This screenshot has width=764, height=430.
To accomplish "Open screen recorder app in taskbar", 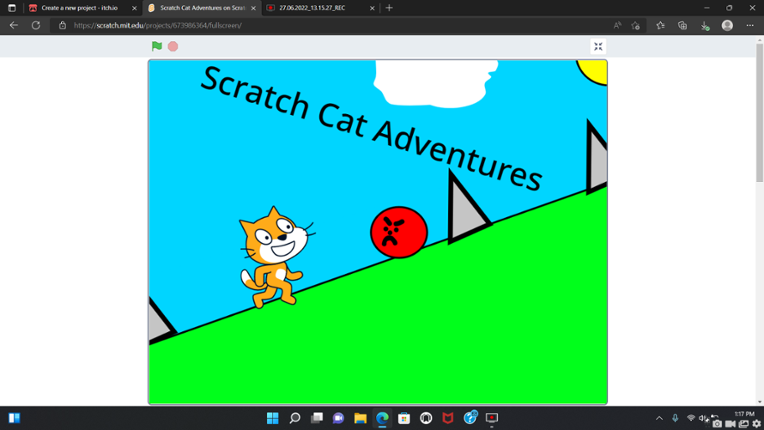I will [492, 418].
